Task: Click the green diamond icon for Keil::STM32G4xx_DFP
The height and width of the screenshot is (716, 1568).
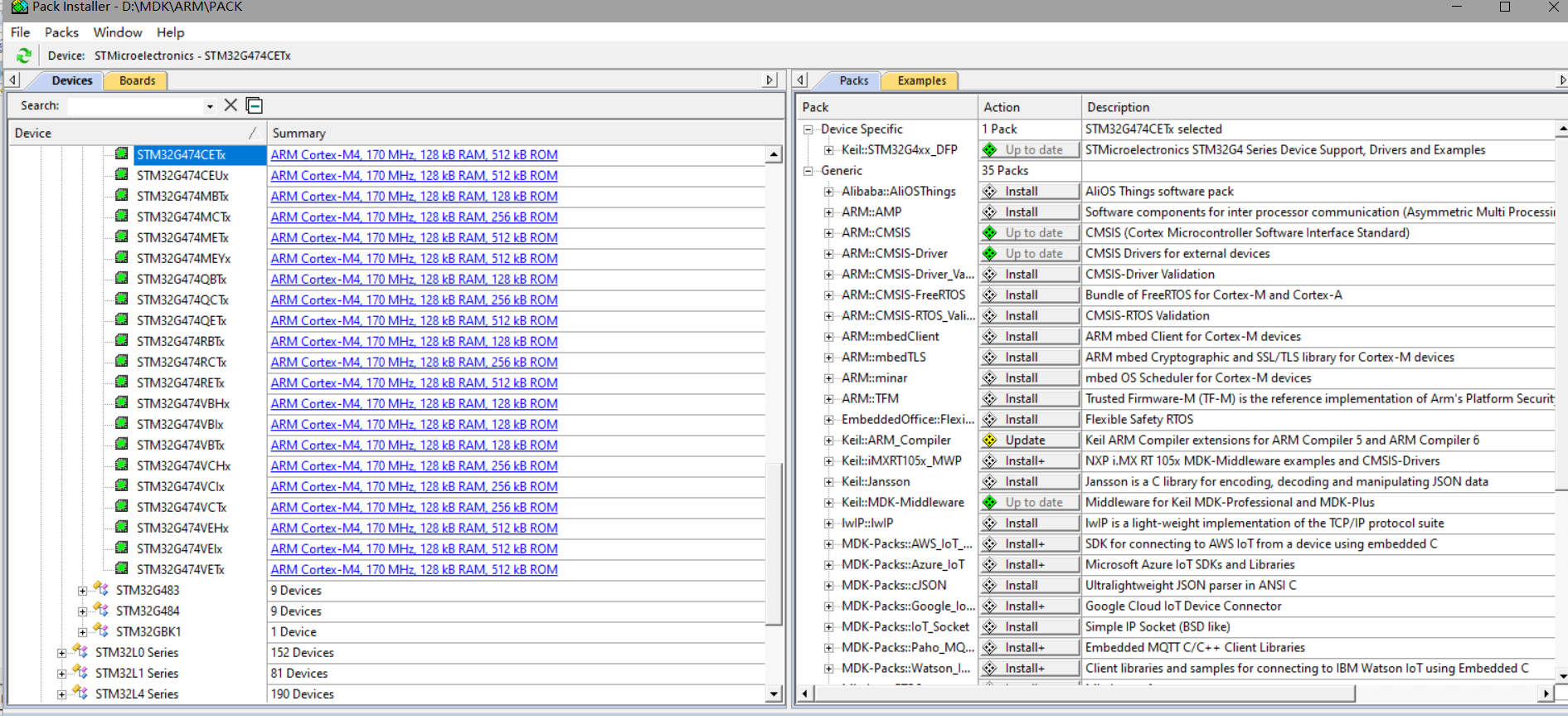Action: 990,150
